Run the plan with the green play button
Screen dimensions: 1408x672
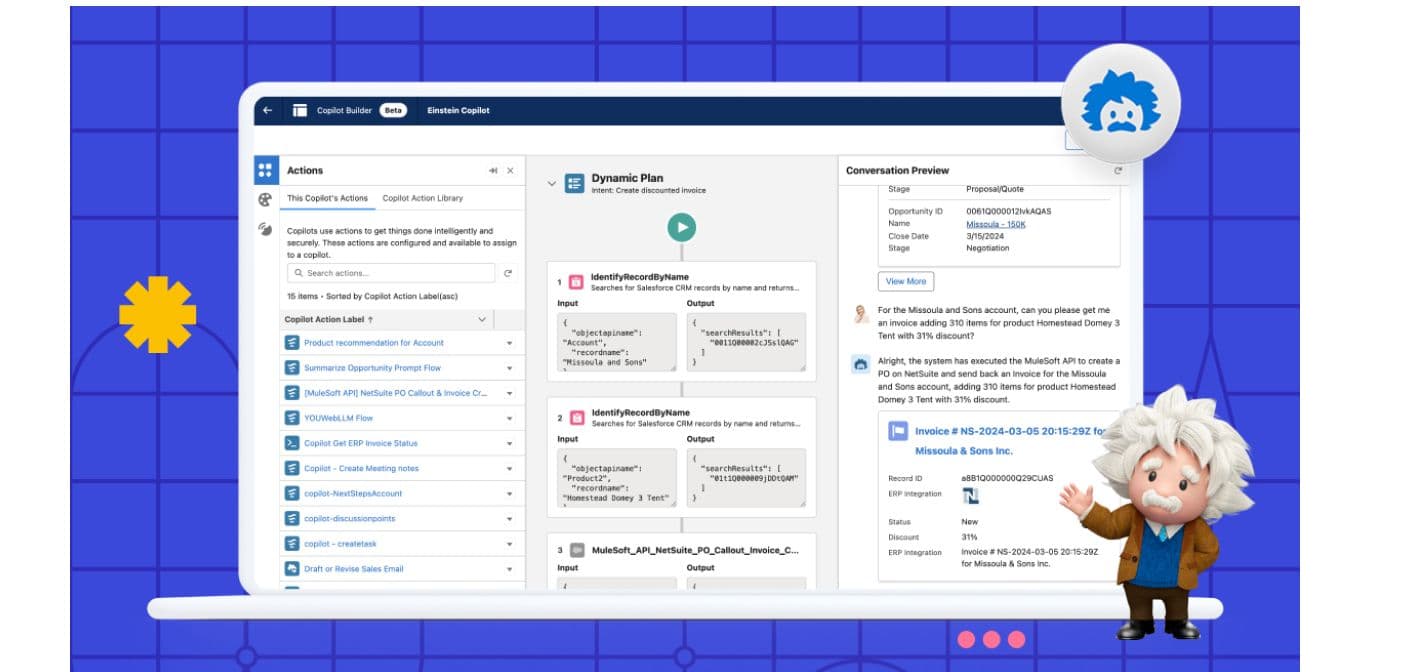coord(682,228)
